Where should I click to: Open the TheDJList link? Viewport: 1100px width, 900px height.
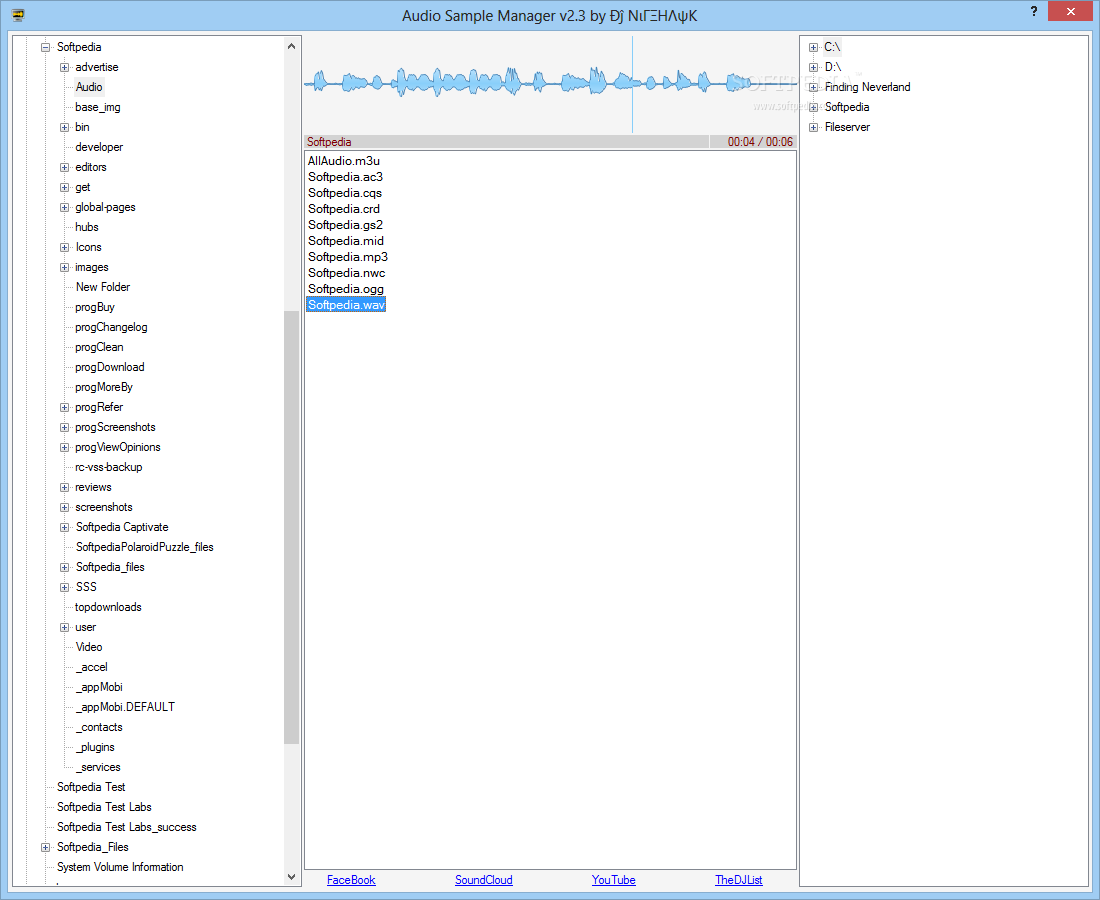738,880
